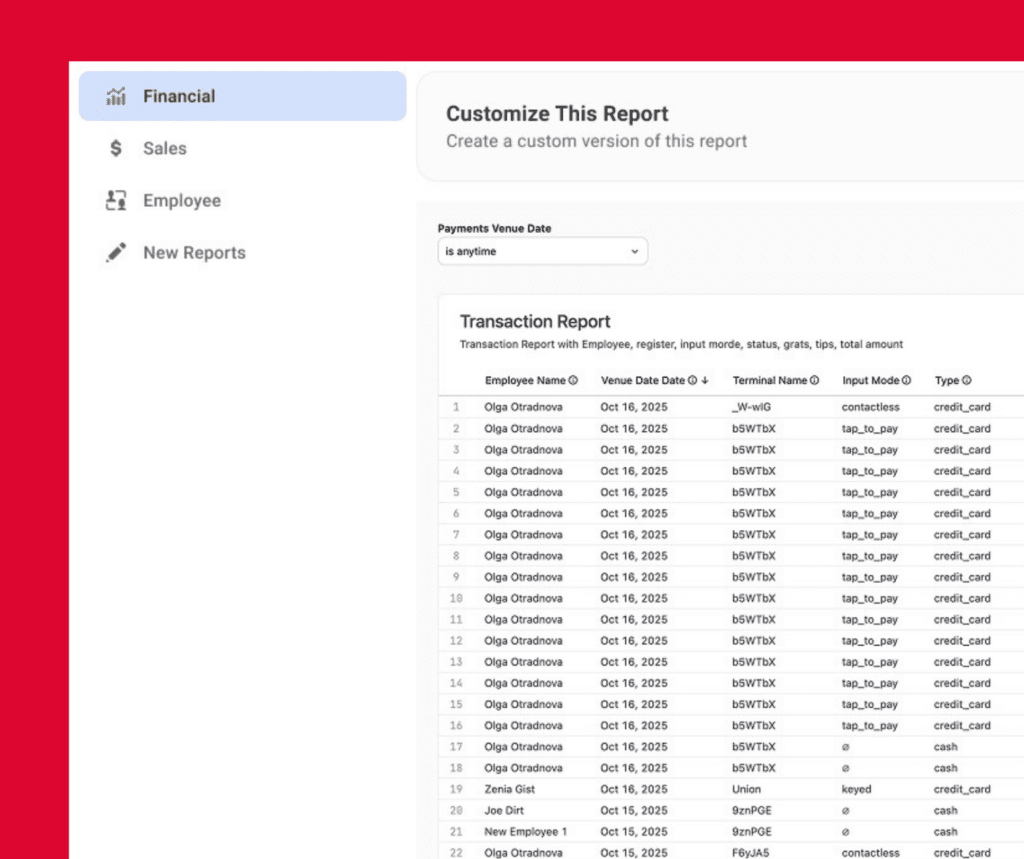Click the _W-wiG terminal cell in row 1
1024x859 pixels.
pyautogui.click(x=751, y=408)
